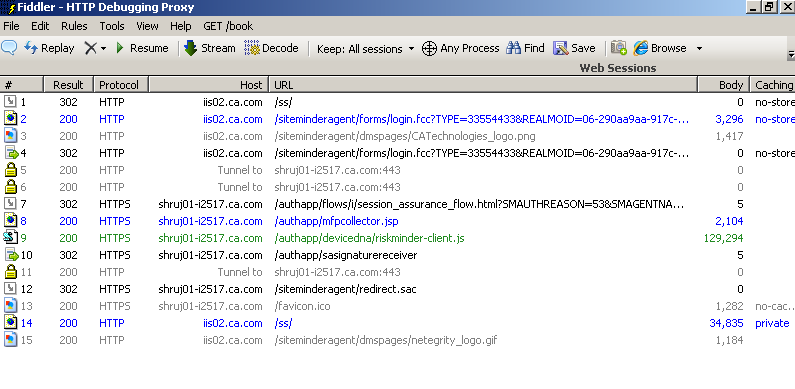795x389 pixels.
Task: Click the GET /book menu item
Action: pyautogui.click(x=228, y=26)
